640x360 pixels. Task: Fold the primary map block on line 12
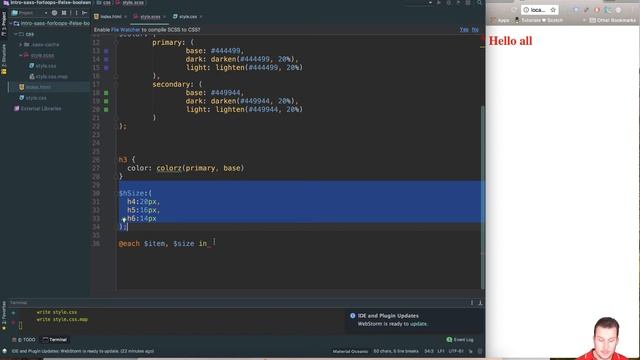pyautogui.click(x=116, y=42)
